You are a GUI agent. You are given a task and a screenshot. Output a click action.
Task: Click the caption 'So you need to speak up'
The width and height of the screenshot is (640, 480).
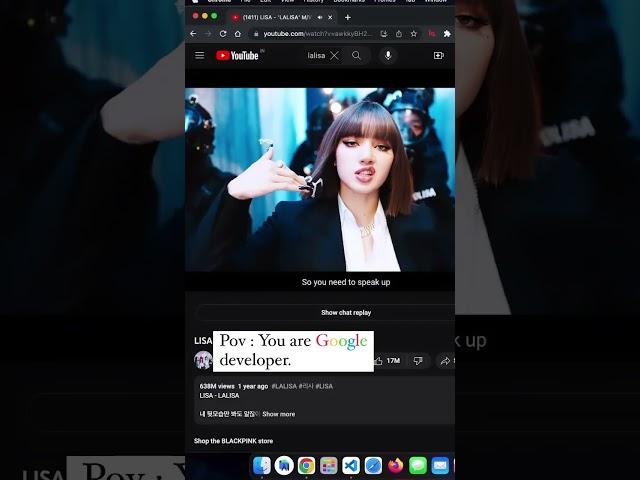coord(346,282)
